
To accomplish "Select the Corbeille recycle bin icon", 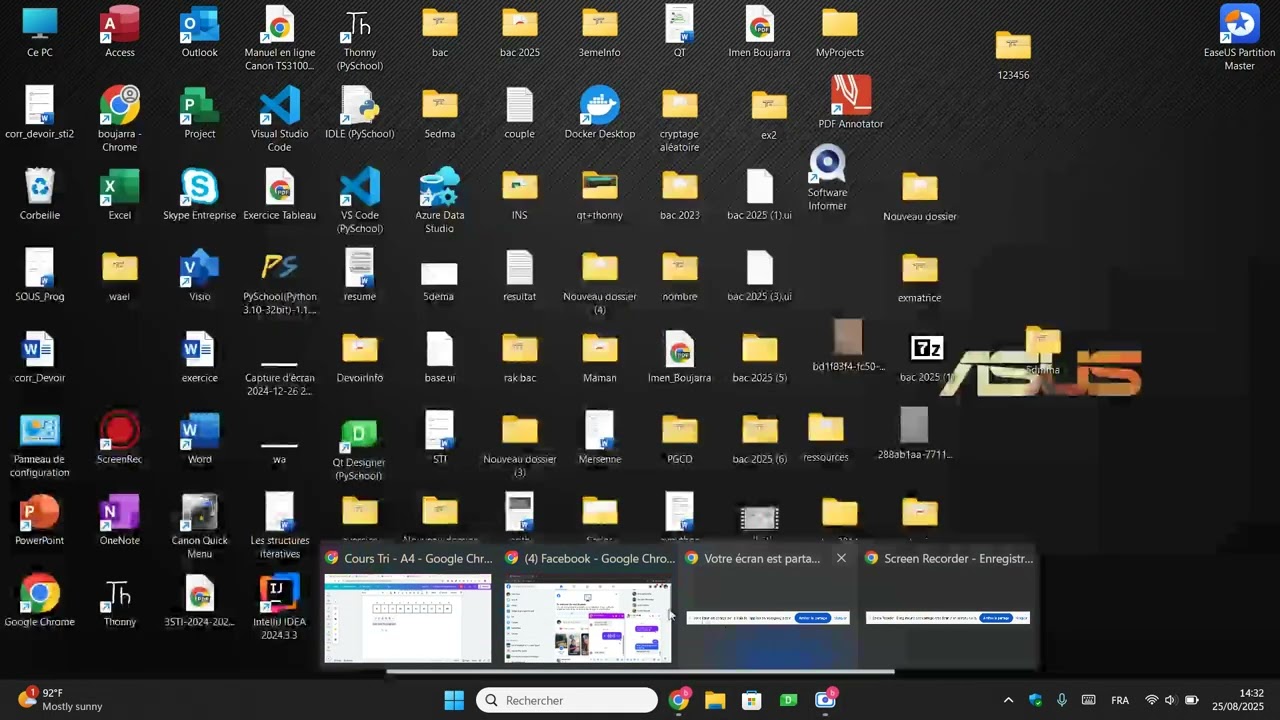I will [x=40, y=194].
